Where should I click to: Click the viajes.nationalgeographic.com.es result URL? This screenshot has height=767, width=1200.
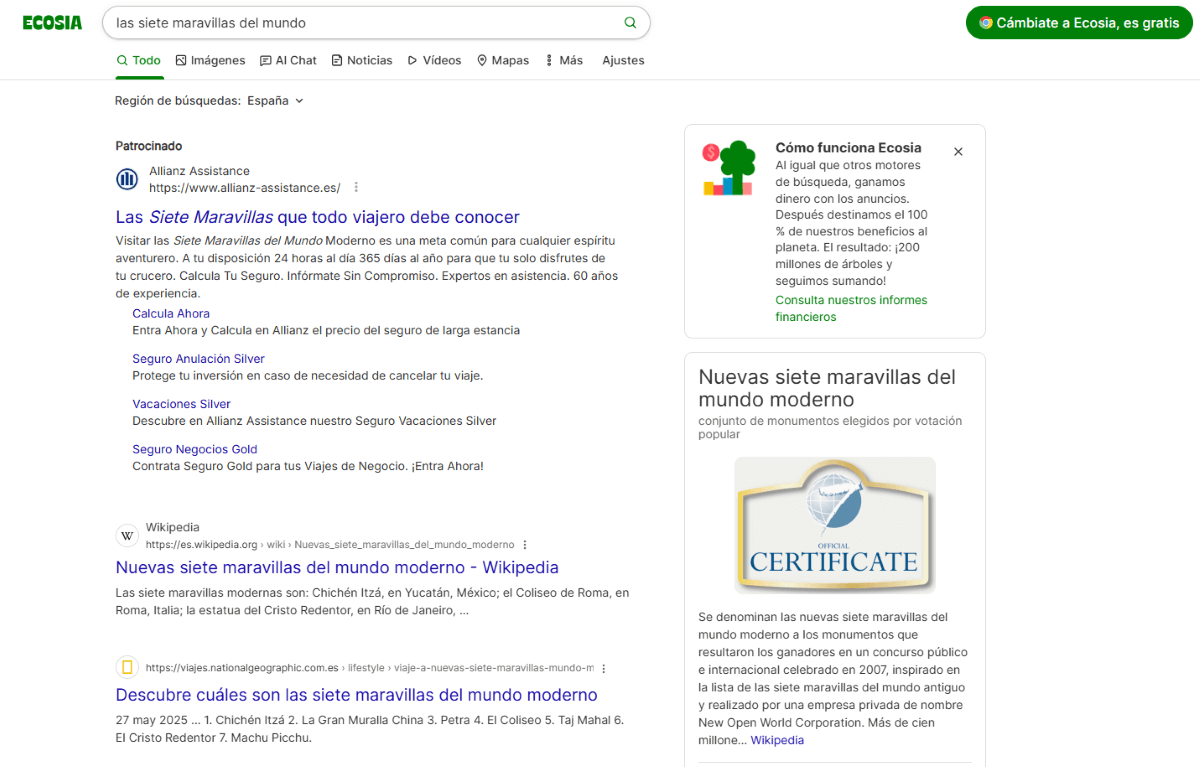click(x=369, y=668)
